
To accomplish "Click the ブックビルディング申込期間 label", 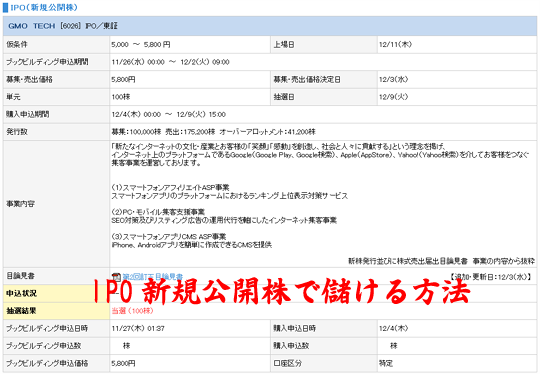I will [47, 62].
